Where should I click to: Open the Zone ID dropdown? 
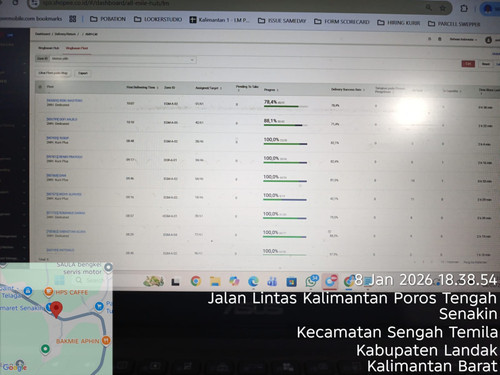(123, 59)
